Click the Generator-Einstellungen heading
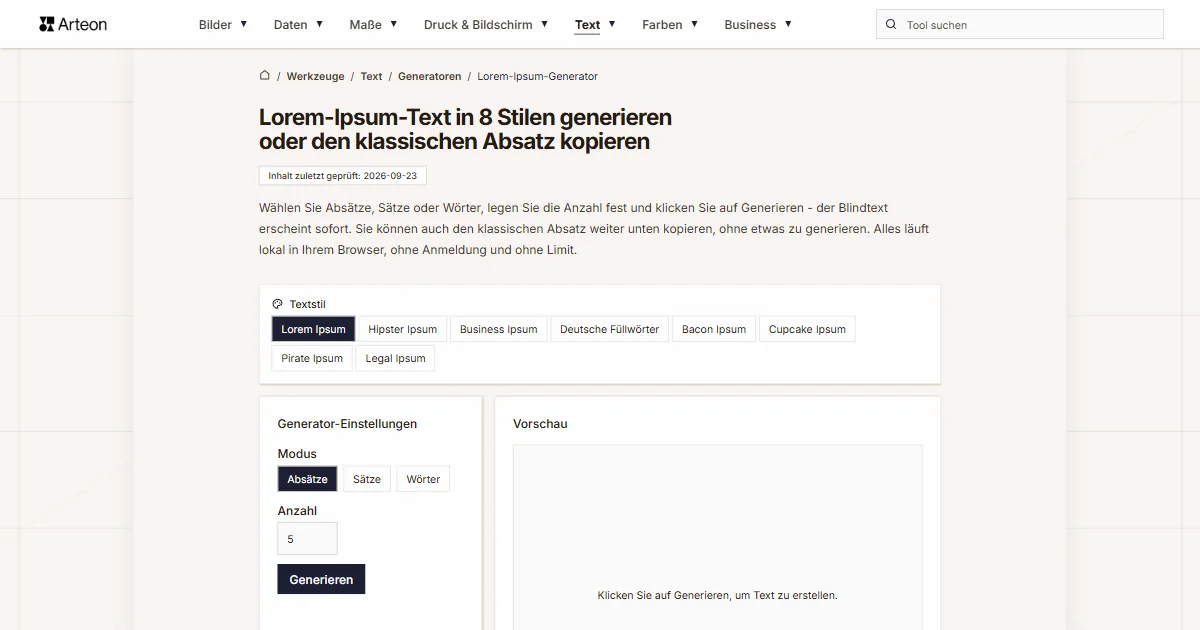Screen dimensions: 1200x630 (347, 424)
